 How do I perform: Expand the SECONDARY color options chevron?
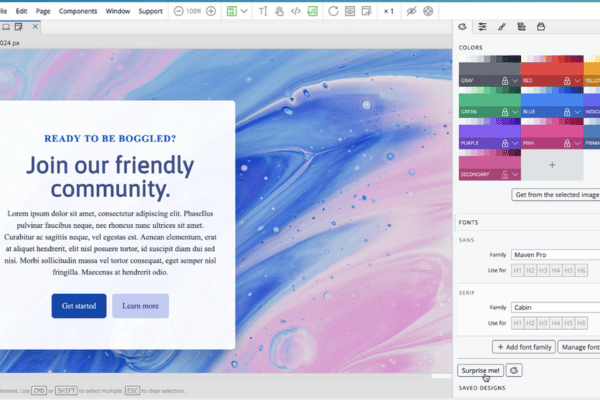(515, 175)
